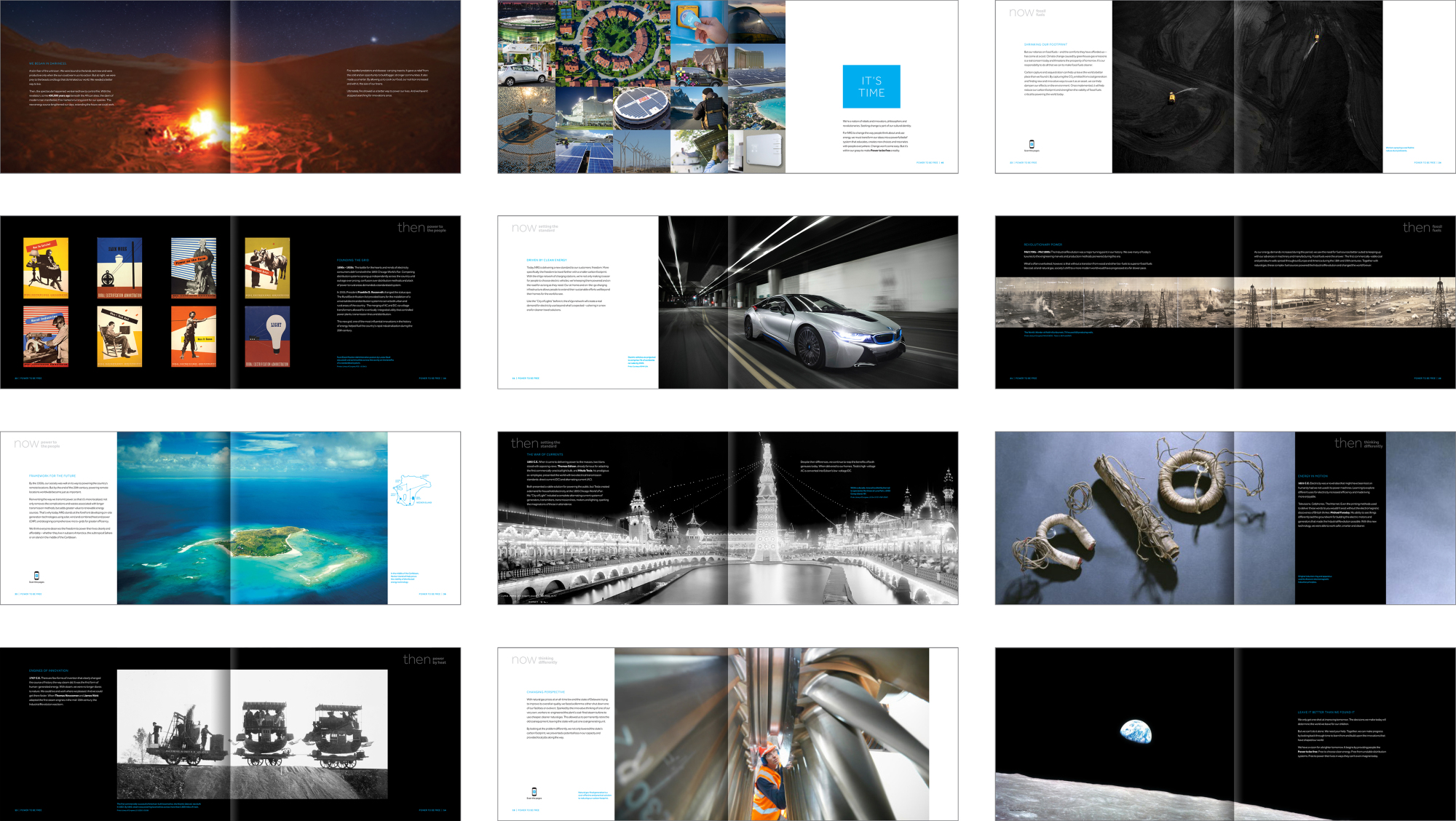Select the poster of man in rocking chair
1456x821 pixels.
119,336
